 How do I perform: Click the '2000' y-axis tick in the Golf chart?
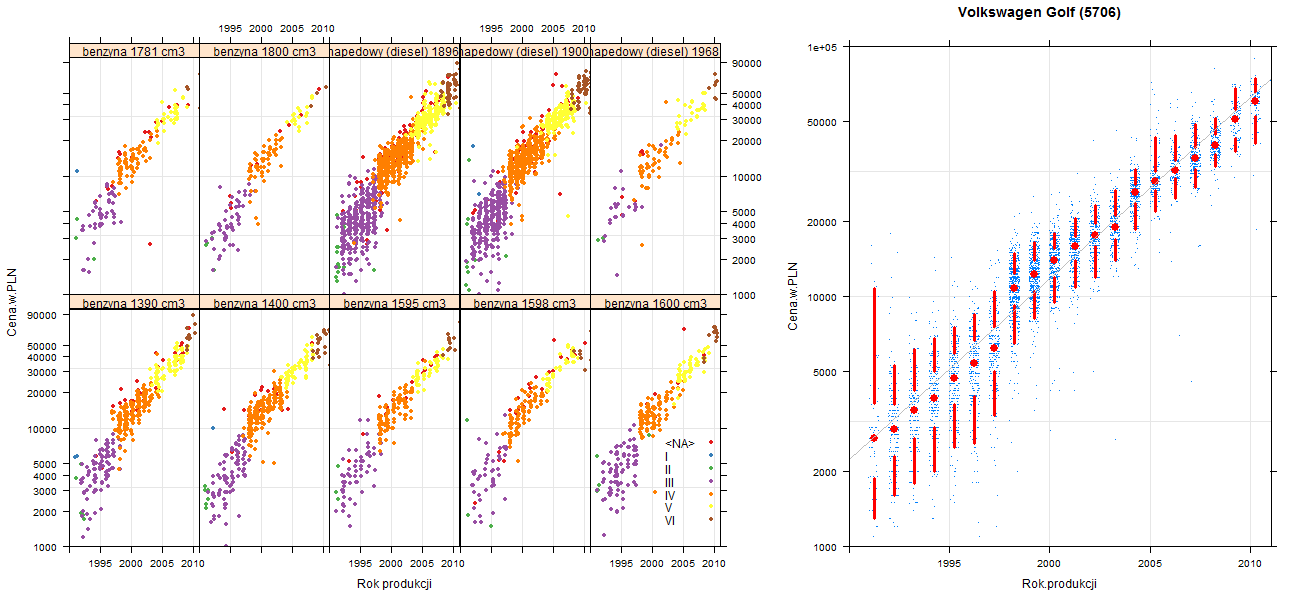click(x=826, y=472)
